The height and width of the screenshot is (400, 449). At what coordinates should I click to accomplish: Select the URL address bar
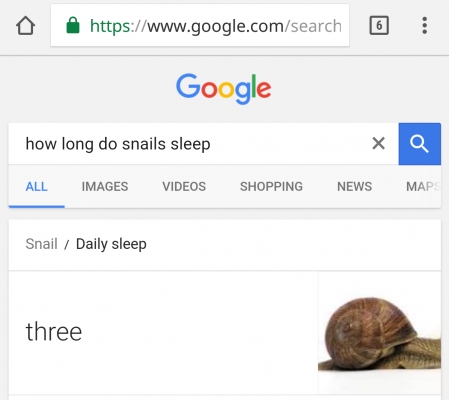(x=200, y=25)
